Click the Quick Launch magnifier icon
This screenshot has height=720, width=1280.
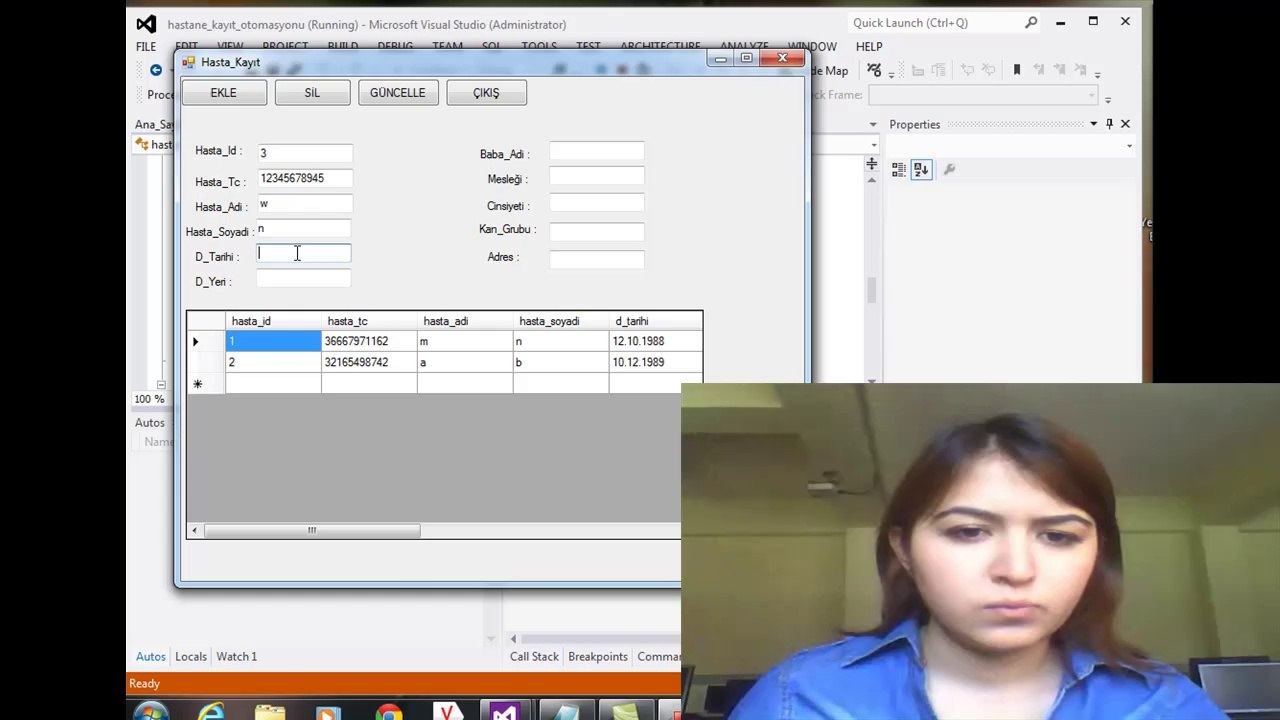click(x=1031, y=22)
